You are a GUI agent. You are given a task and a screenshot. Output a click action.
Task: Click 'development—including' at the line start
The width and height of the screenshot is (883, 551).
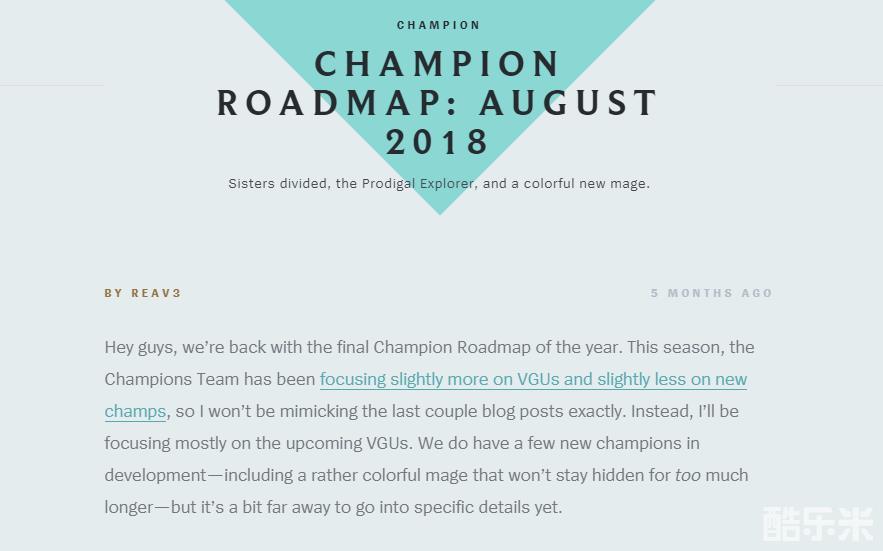click(199, 475)
